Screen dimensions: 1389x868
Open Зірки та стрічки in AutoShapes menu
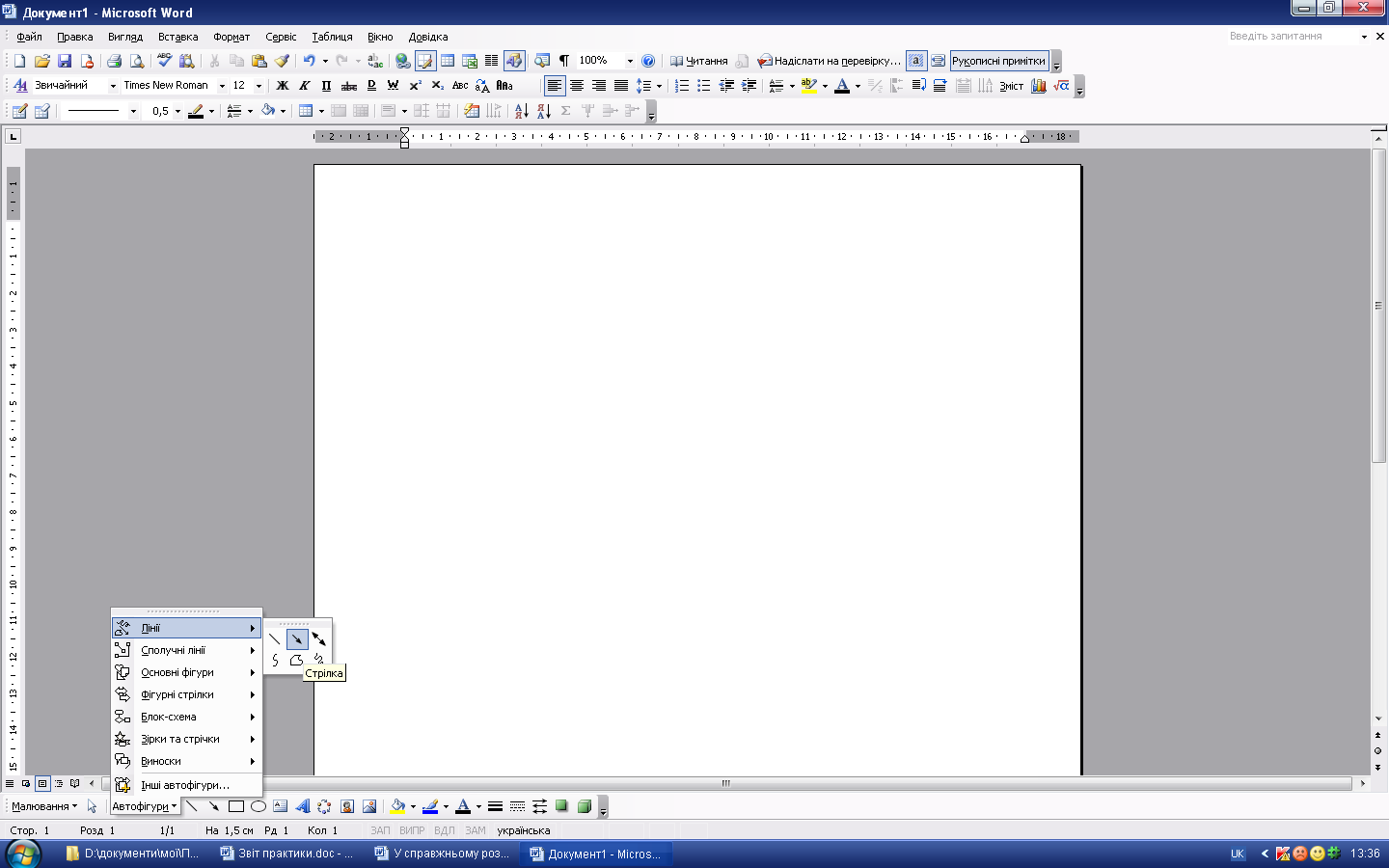pos(187,739)
